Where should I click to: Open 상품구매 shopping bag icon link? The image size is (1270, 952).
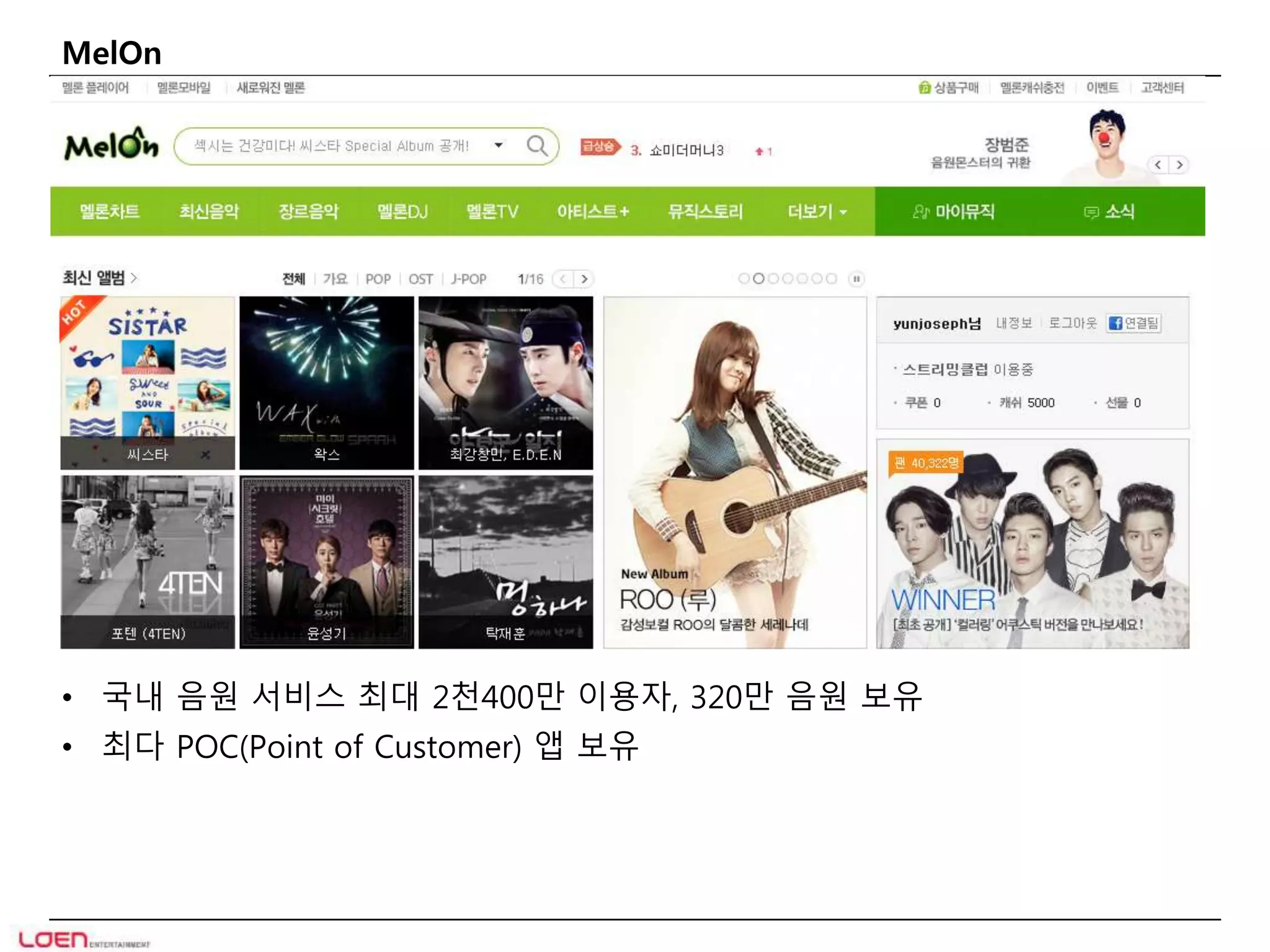pos(948,88)
